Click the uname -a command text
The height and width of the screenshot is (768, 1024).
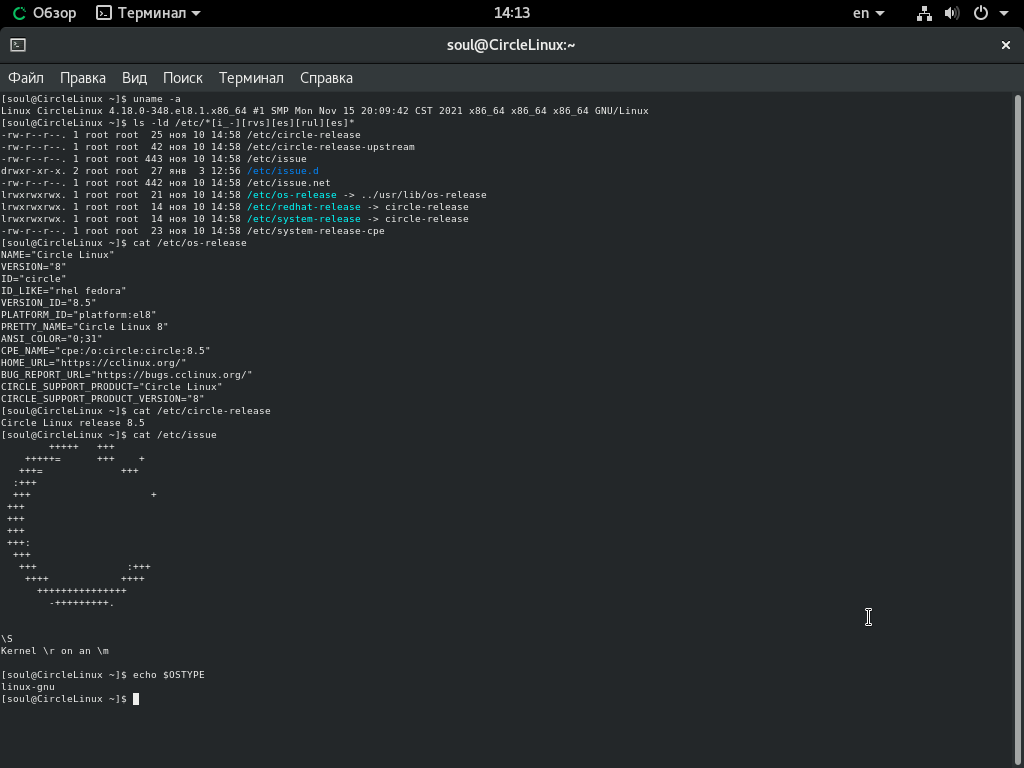click(x=157, y=99)
